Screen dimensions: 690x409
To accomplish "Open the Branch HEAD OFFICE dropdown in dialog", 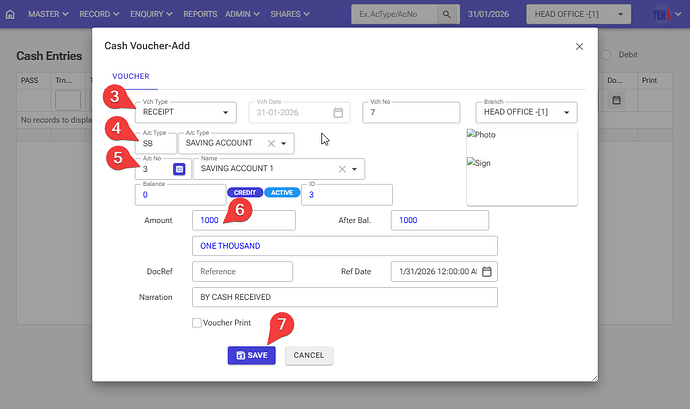I will (568, 113).
